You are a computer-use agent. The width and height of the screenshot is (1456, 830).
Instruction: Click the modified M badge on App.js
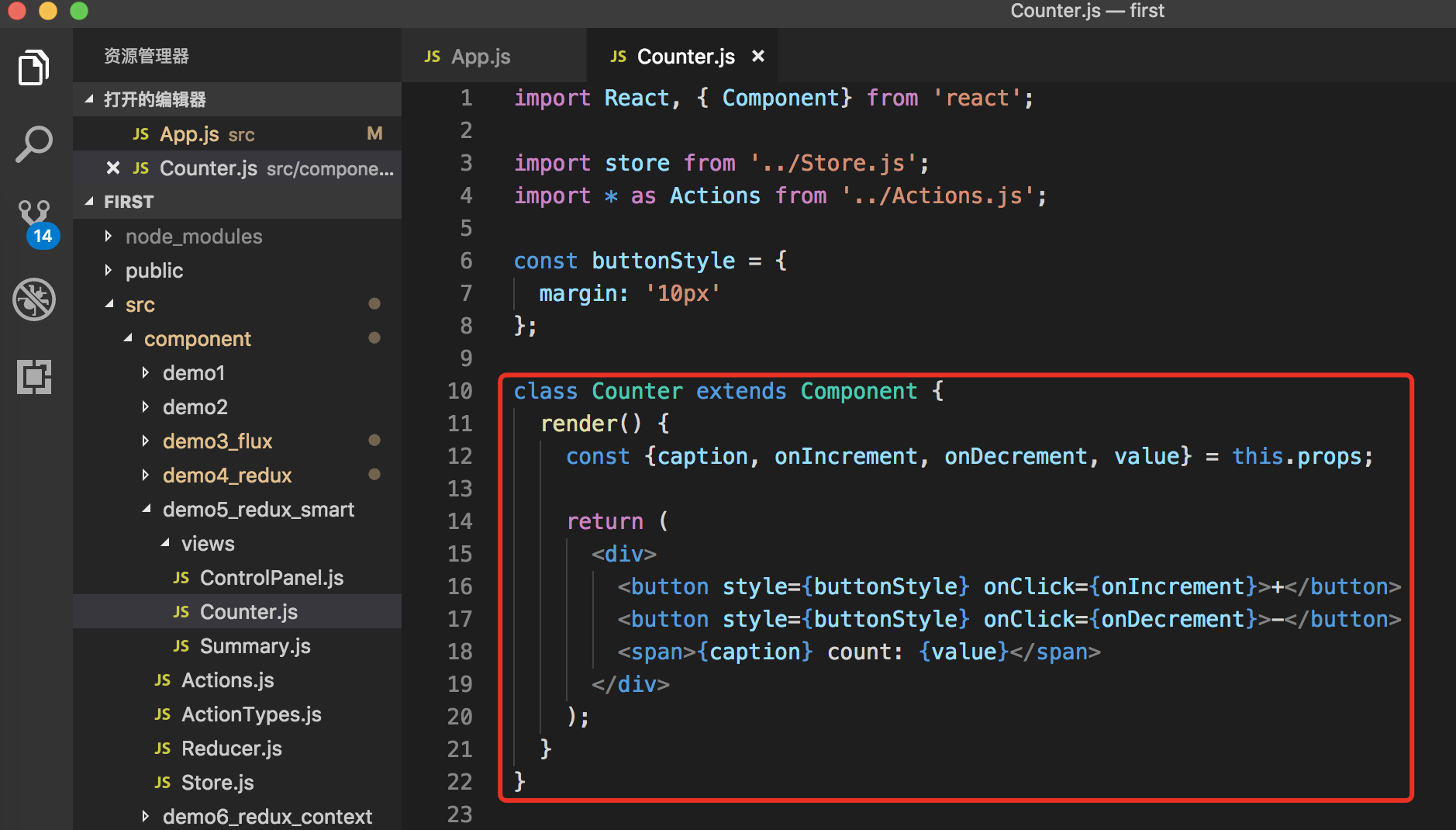tap(374, 133)
